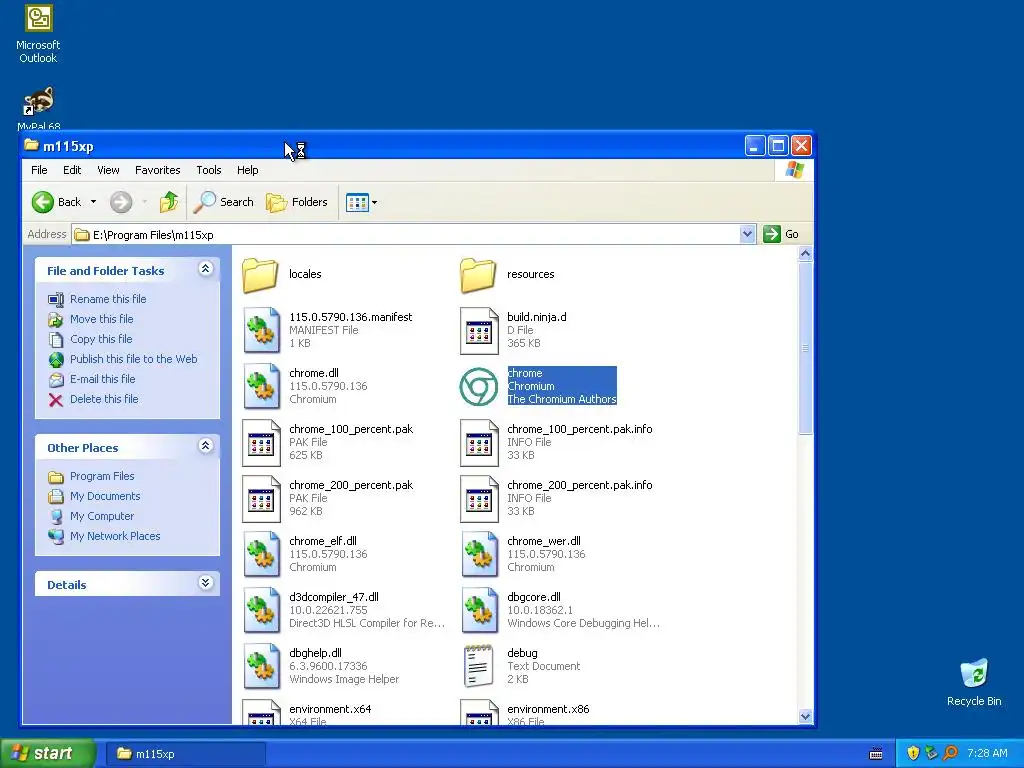The width and height of the screenshot is (1024, 768).
Task: Select the d3dcompiler_47.dll file icon
Action: point(261,611)
